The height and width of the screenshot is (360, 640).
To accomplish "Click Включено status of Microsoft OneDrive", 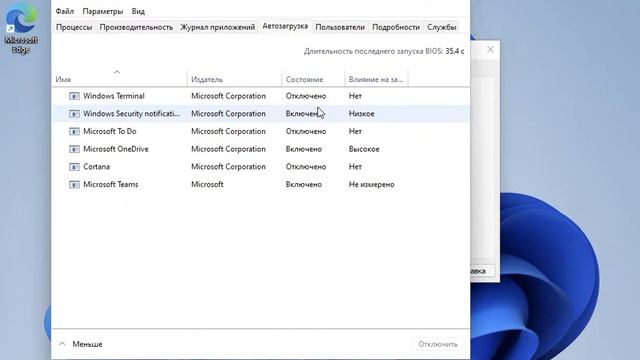I will pyautogui.click(x=304, y=149).
